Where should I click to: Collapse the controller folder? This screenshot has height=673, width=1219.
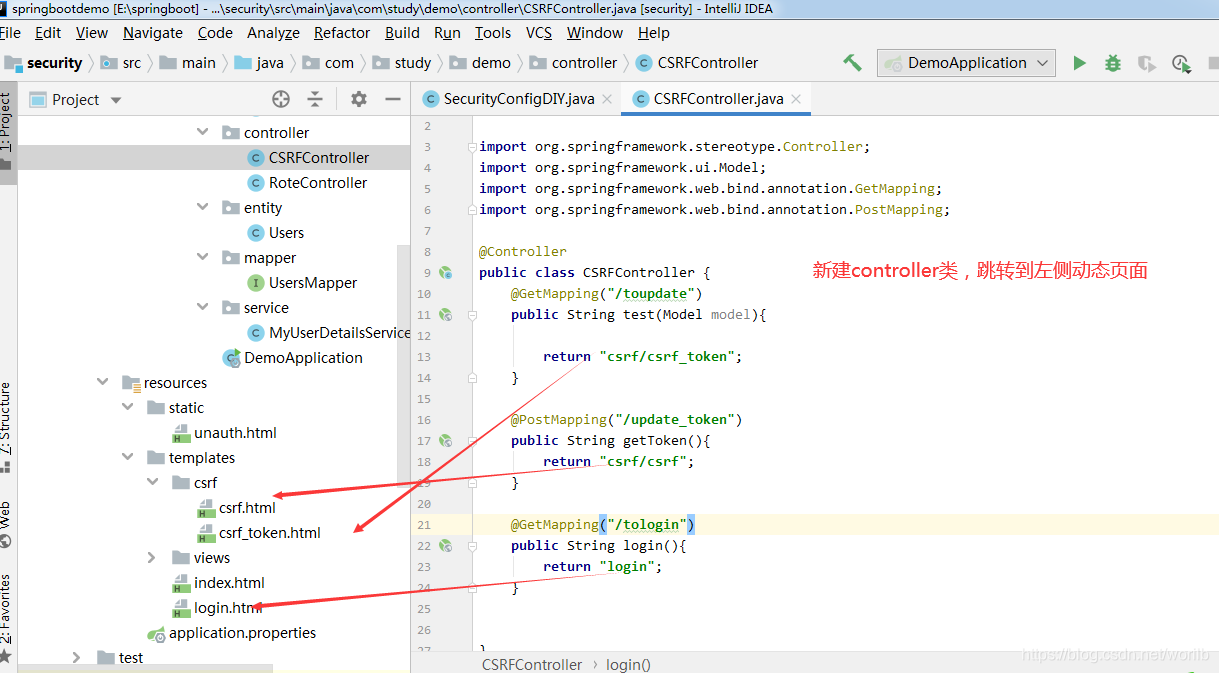pyautogui.click(x=203, y=132)
